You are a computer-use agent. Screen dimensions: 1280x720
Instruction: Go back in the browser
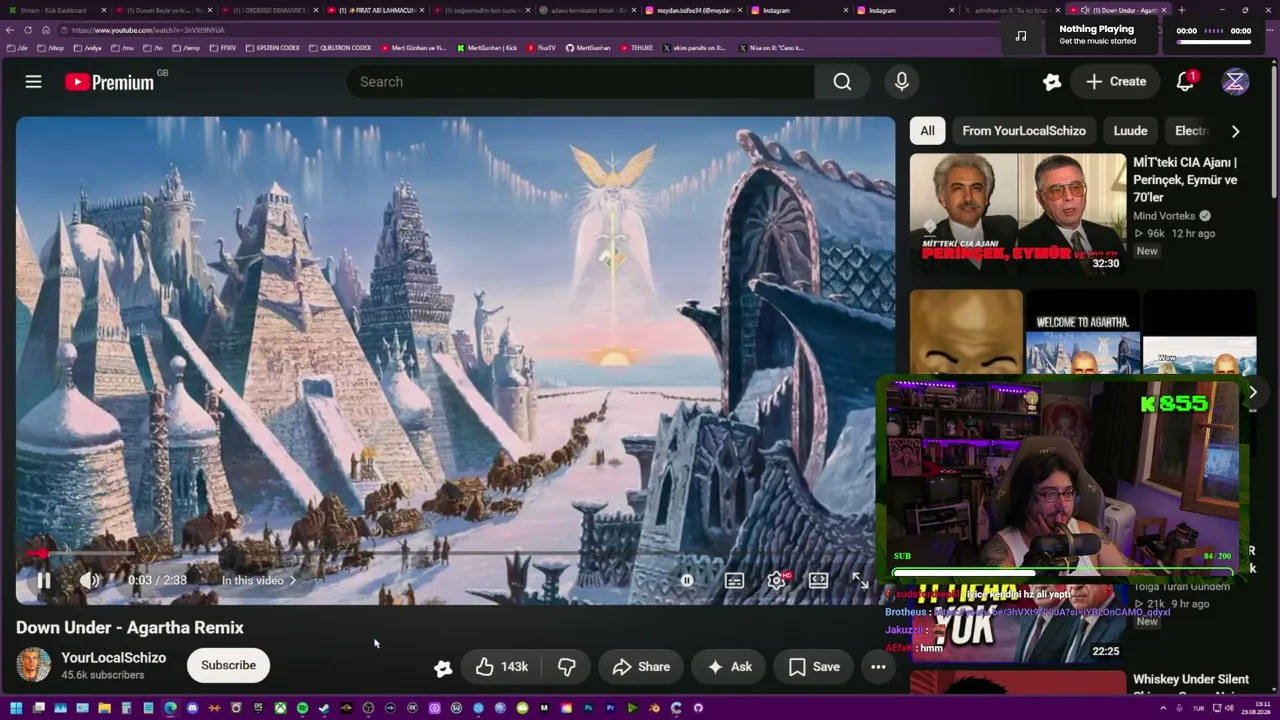coord(11,30)
